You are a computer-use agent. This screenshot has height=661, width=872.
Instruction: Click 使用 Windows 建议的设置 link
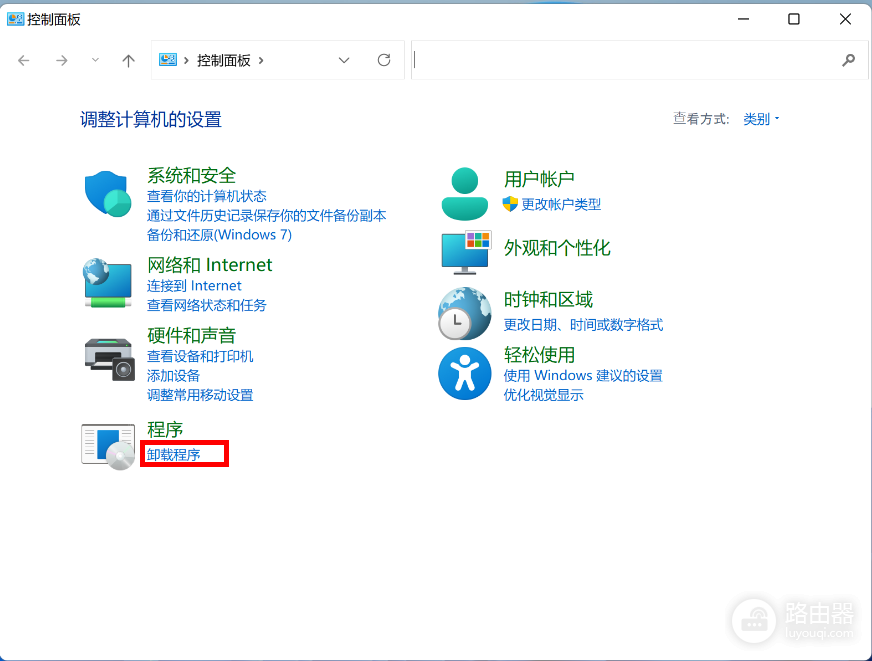583,376
